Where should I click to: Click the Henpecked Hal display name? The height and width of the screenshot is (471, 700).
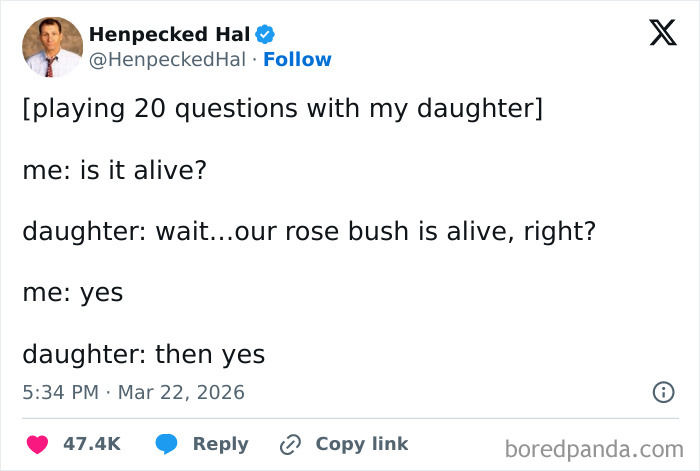point(169,34)
